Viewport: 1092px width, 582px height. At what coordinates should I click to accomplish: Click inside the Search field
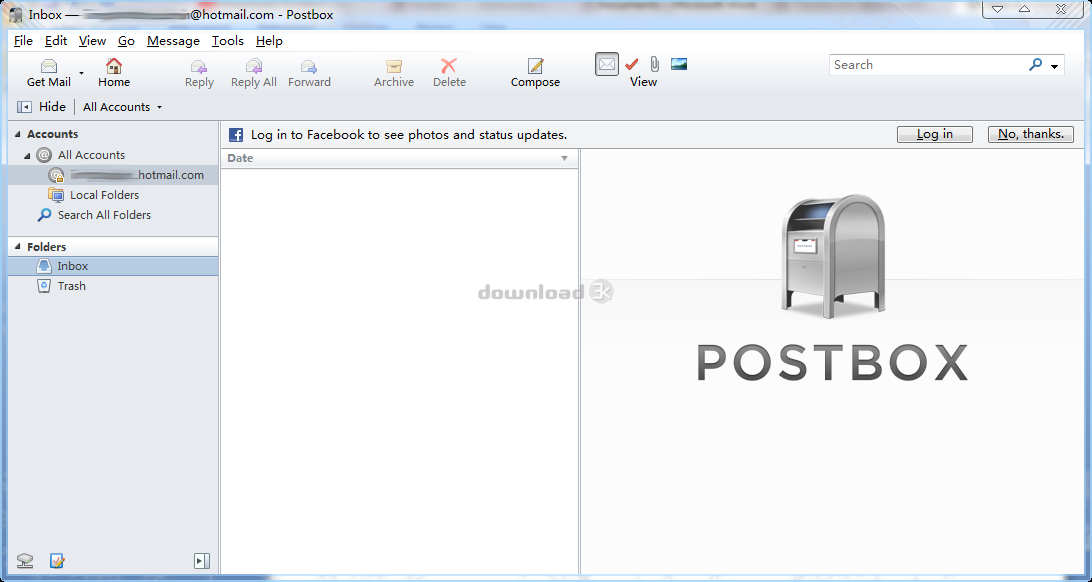tap(925, 65)
